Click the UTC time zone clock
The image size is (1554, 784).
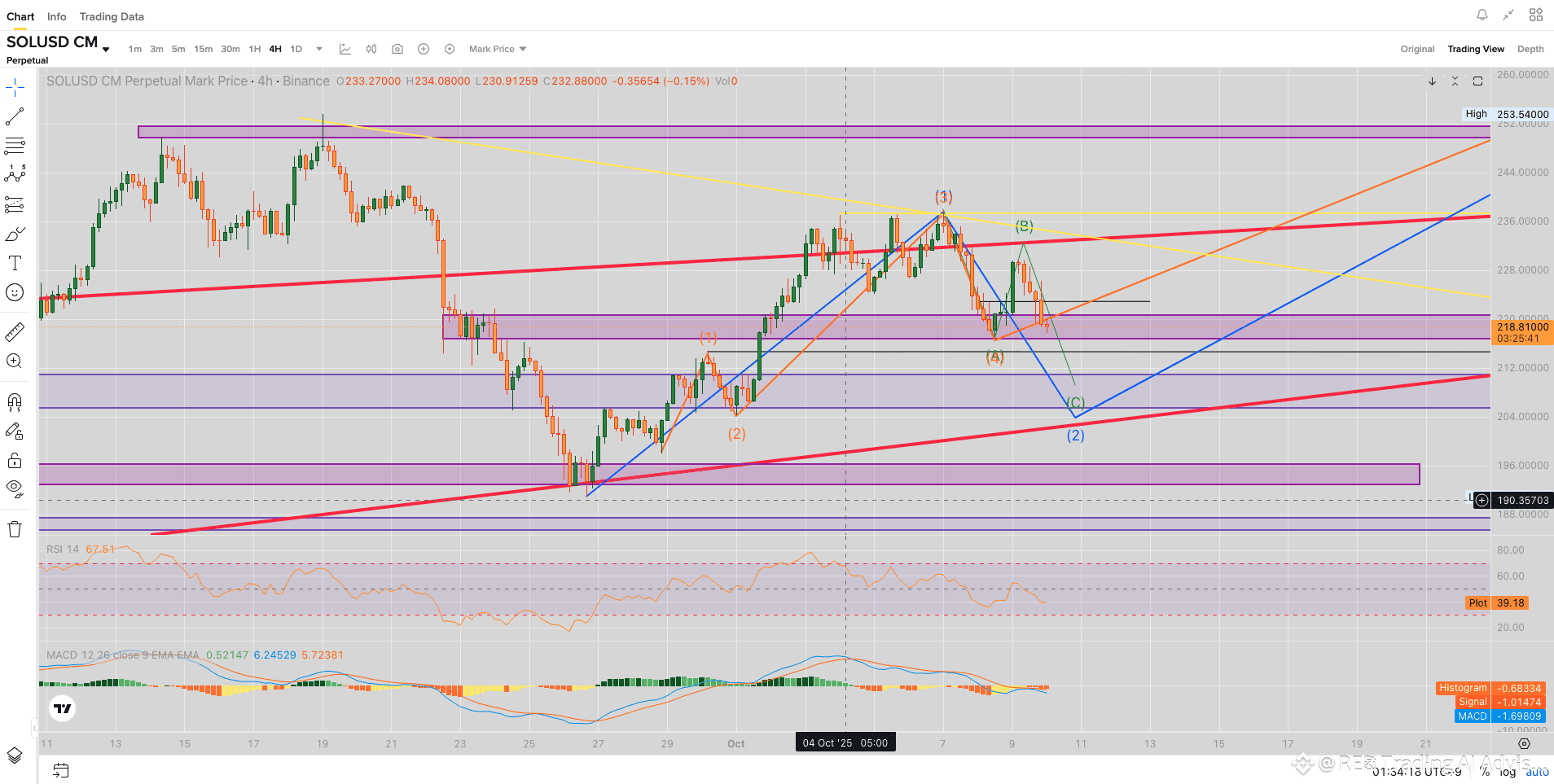1417,771
